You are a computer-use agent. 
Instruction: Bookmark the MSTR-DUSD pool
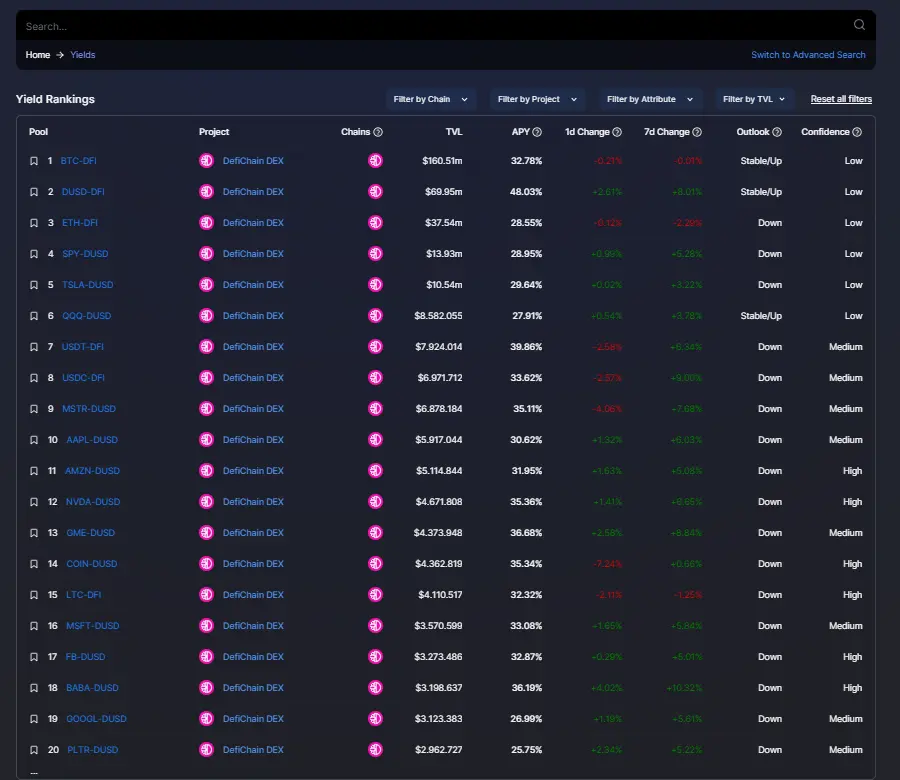34,409
